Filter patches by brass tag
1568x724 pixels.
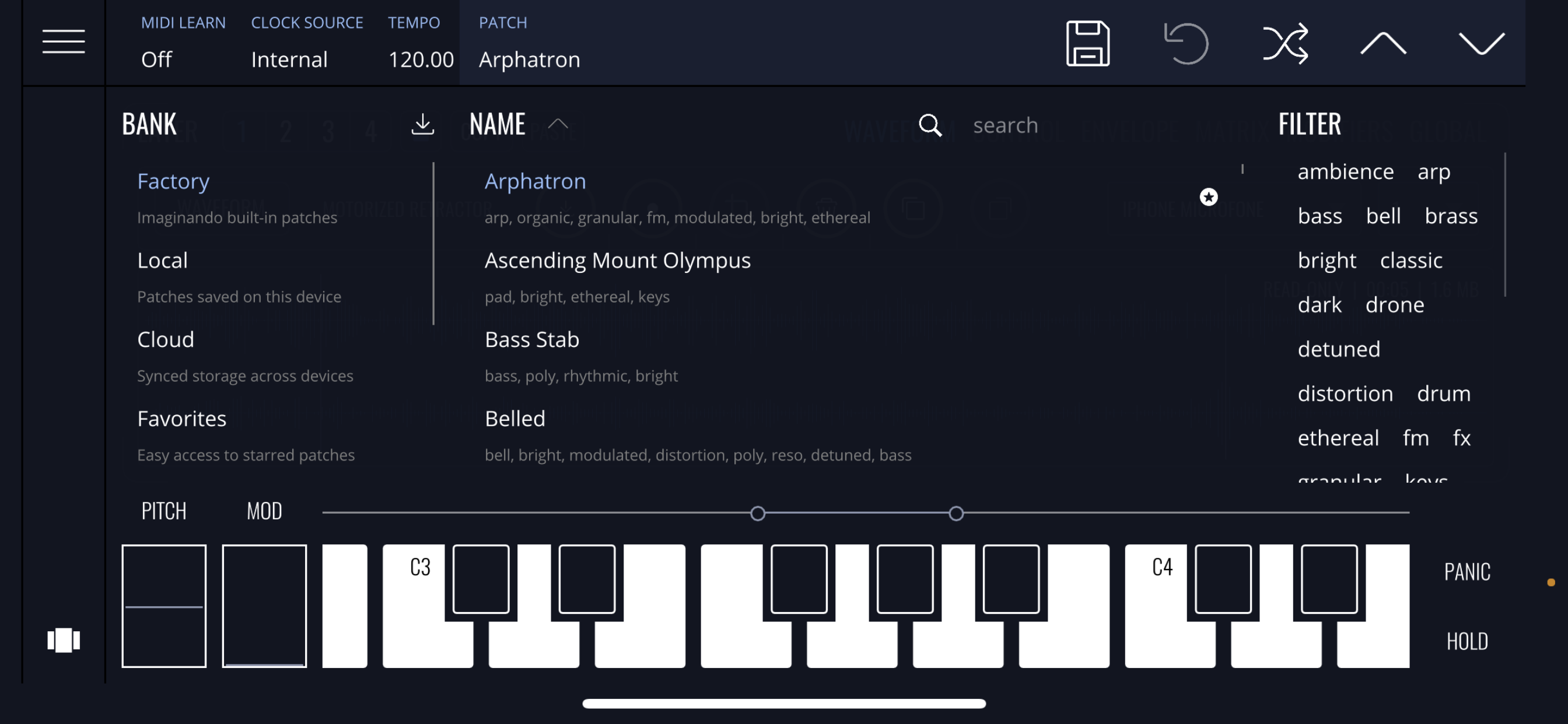point(1451,216)
